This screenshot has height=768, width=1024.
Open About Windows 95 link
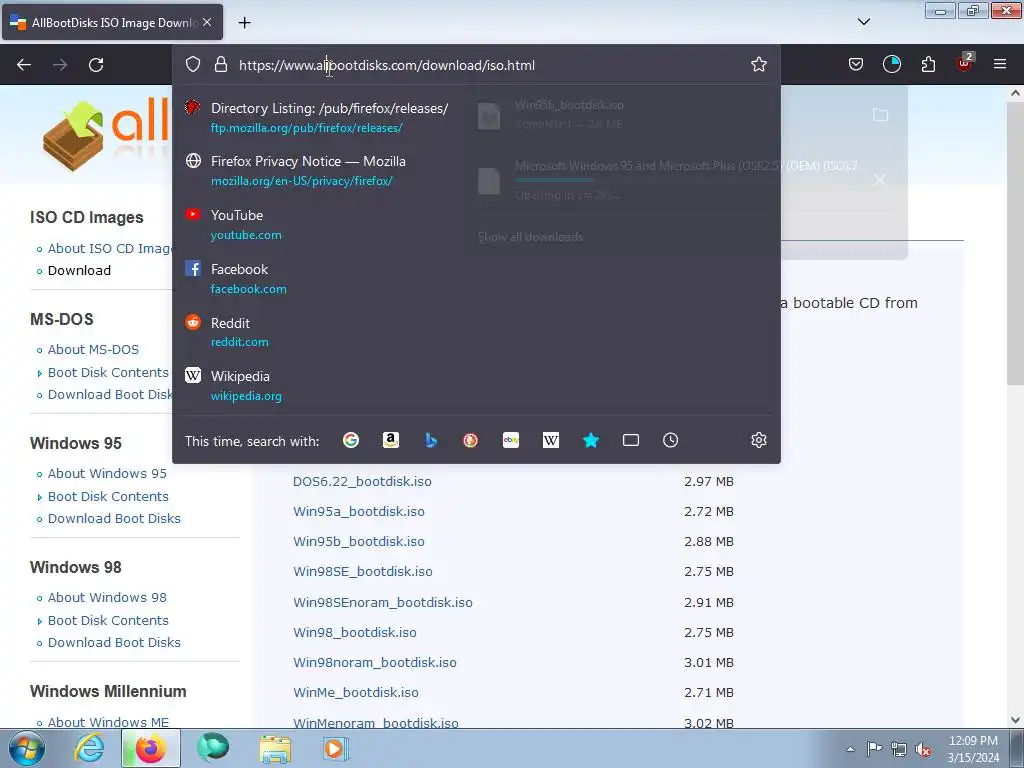coord(107,473)
